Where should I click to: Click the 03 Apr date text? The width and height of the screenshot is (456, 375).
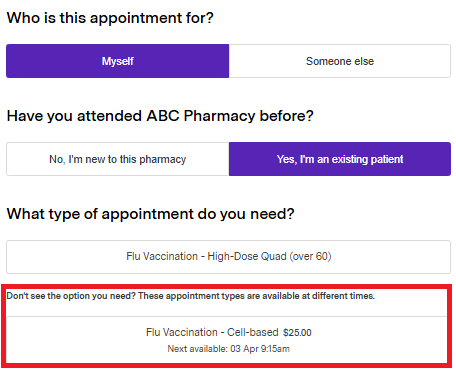click(x=244, y=349)
